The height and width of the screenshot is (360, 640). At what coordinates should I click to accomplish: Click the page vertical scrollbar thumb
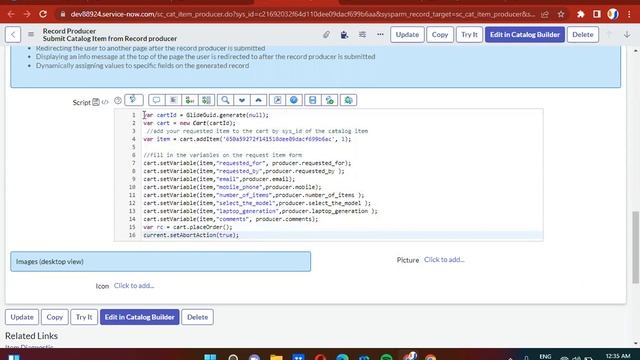636,247
